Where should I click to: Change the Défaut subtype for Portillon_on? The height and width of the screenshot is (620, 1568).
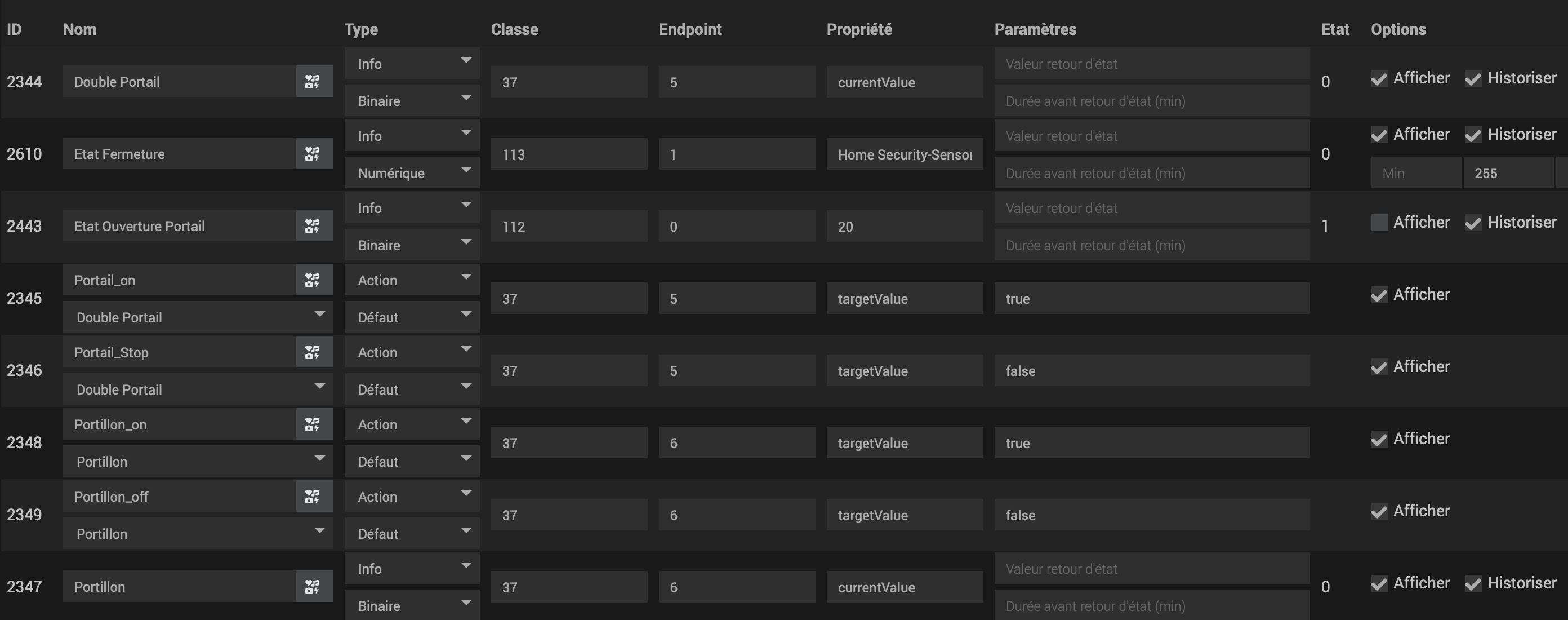(x=412, y=462)
